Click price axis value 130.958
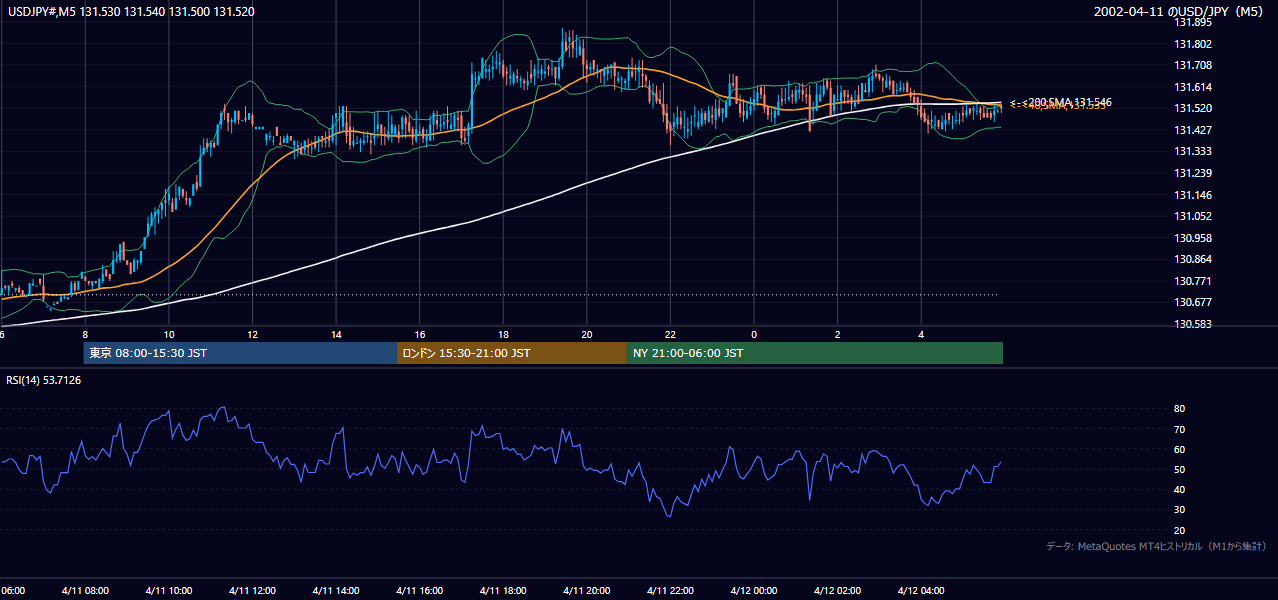The width and height of the screenshot is (1278, 600). pyautogui.click(x=1192, y=238)
